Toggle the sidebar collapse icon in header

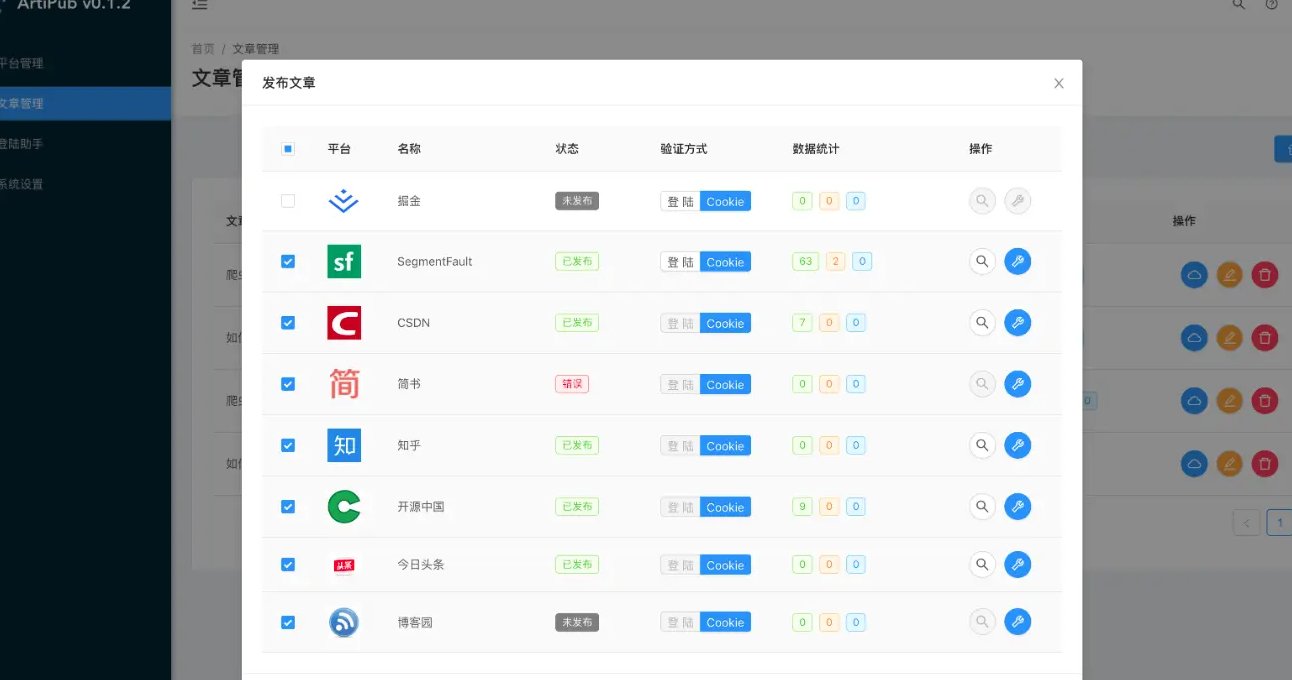pyautogui.click(x=200, y=5)
